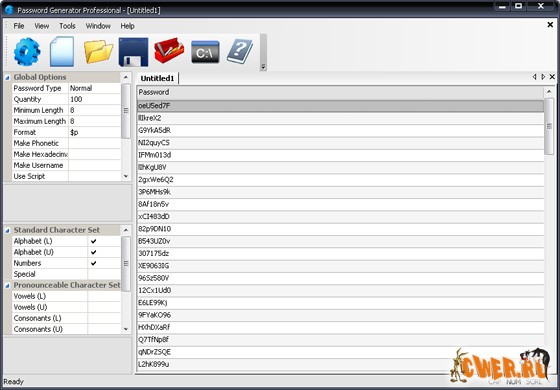Navigate to previous tab with left arrow
The width and height of the screenshot is (560, 390).
click(535, 77)
